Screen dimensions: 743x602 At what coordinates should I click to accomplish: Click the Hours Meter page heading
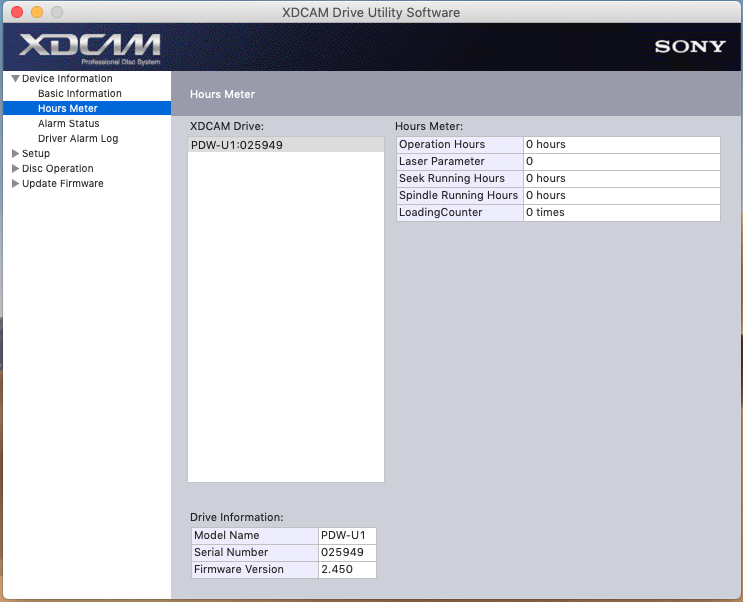pyautogui.click(x=222, y=94)
